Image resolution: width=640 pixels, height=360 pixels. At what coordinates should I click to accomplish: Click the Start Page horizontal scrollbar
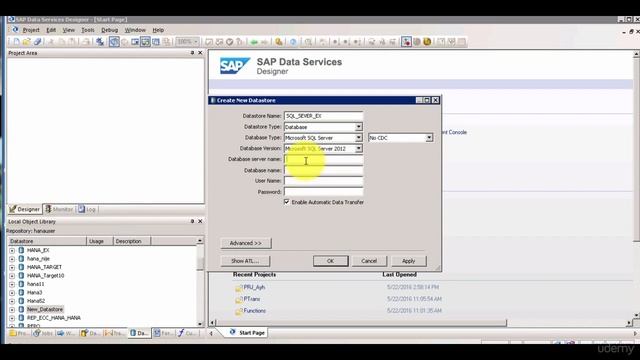pos(361,323)
